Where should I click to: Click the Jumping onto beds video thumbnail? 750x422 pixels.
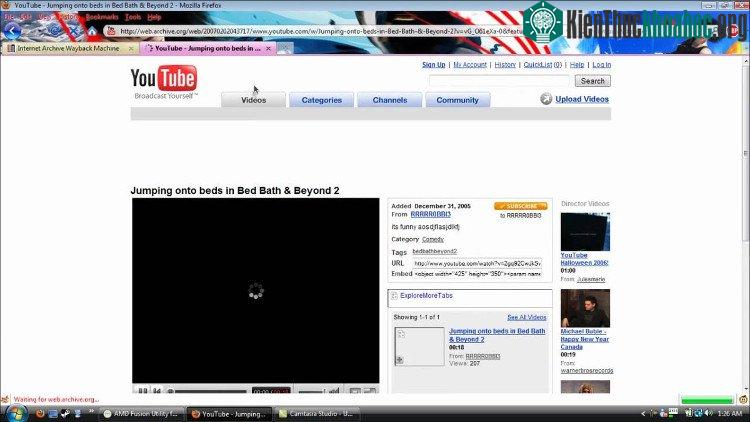pos(419,346)
